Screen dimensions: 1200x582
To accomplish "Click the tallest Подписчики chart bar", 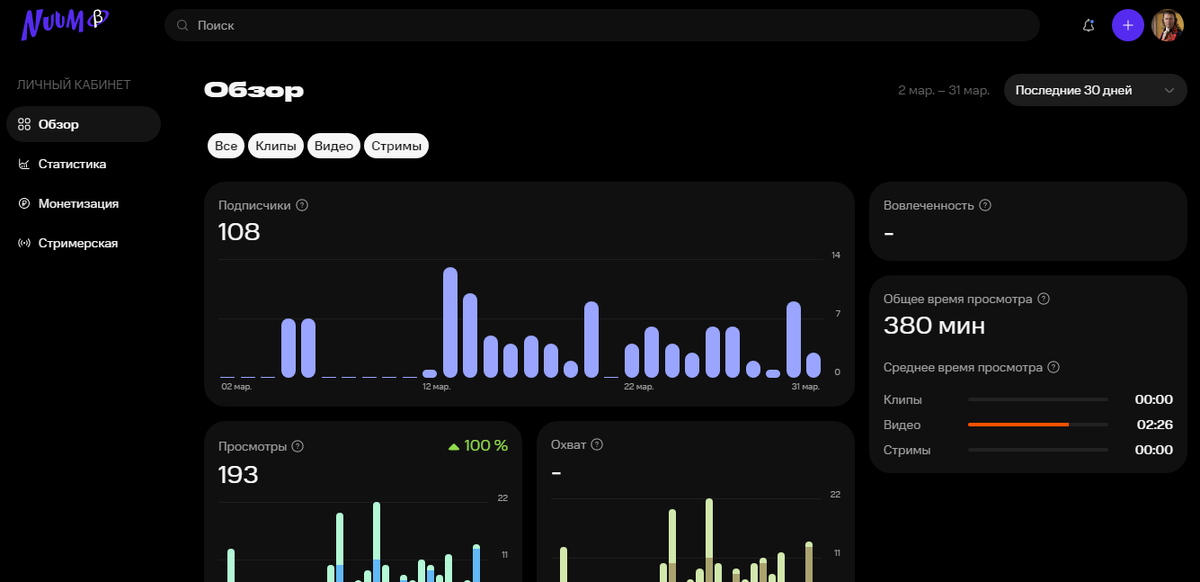I will pos(450,322).
